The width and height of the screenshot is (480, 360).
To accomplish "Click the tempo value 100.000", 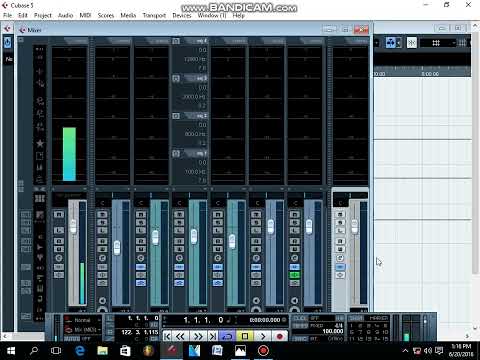I will 333,331.
